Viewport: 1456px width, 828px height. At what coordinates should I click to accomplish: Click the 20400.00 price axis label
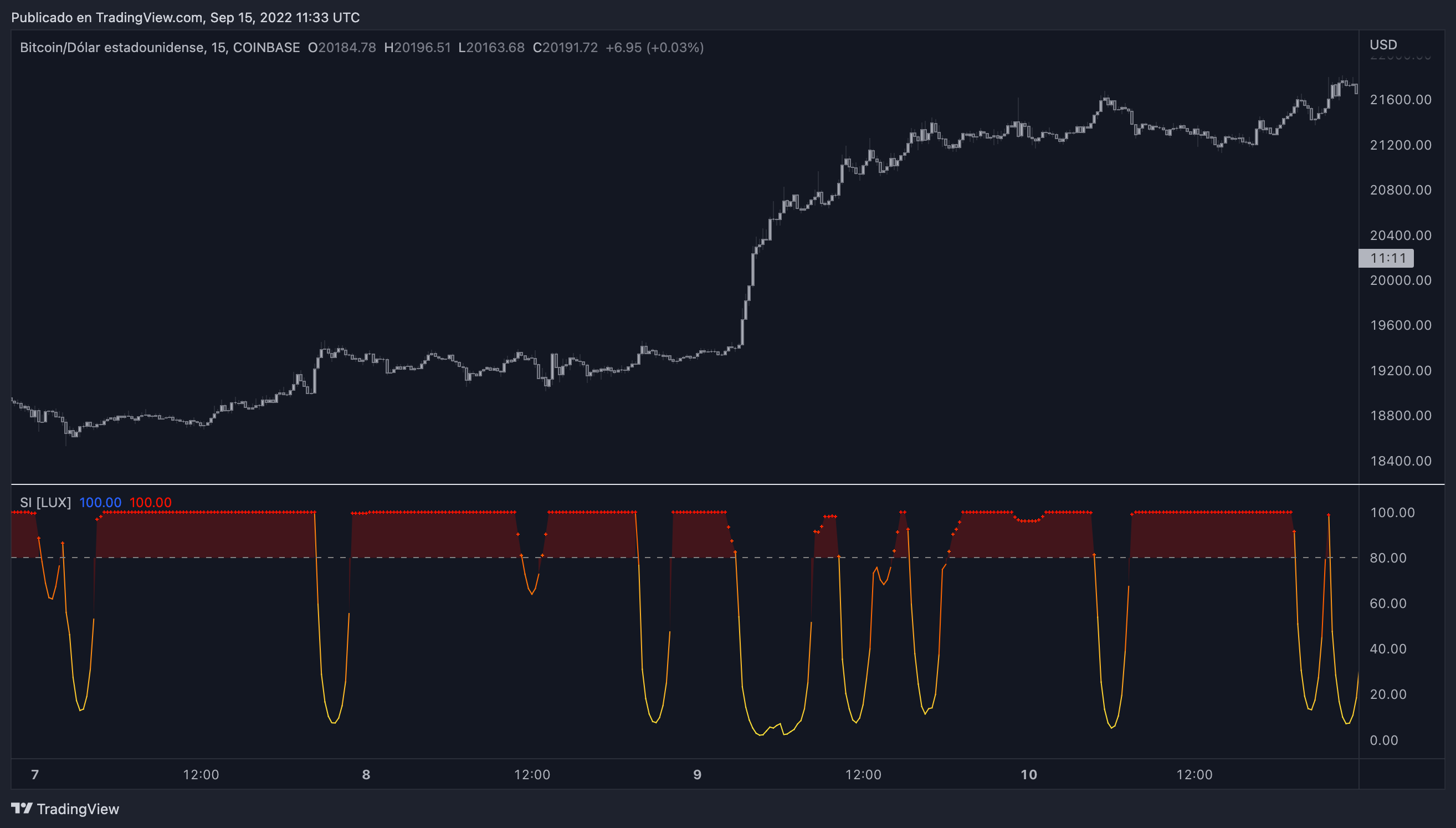coord(1400,235)
